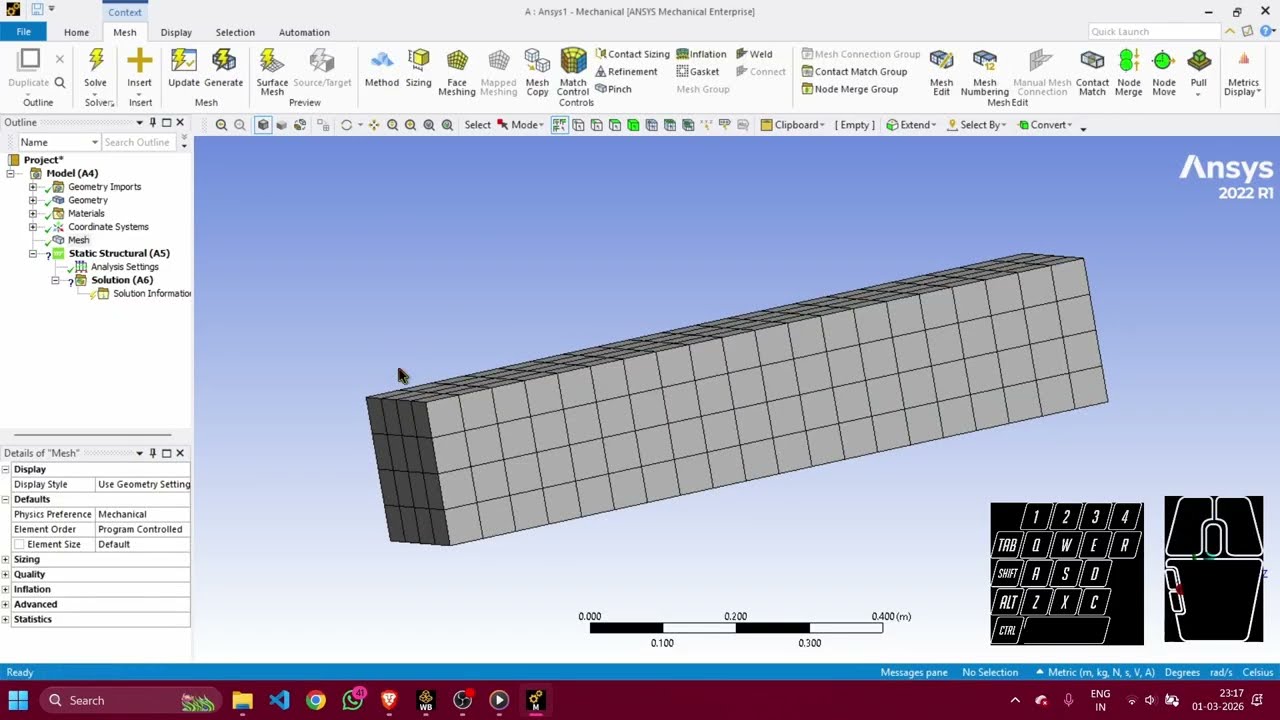The width and height of the screenshot is (1280, 720).
Task: Select Solution Information in the outline
Action: click(152, 293)
